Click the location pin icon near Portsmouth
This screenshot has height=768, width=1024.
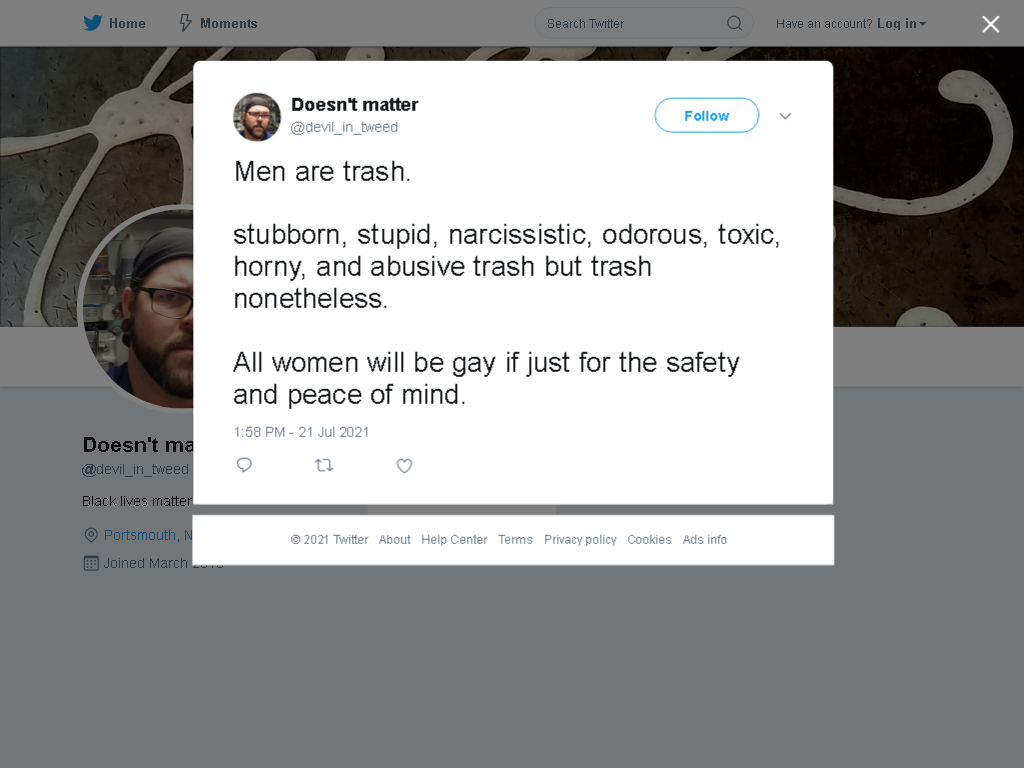[91, 535]
